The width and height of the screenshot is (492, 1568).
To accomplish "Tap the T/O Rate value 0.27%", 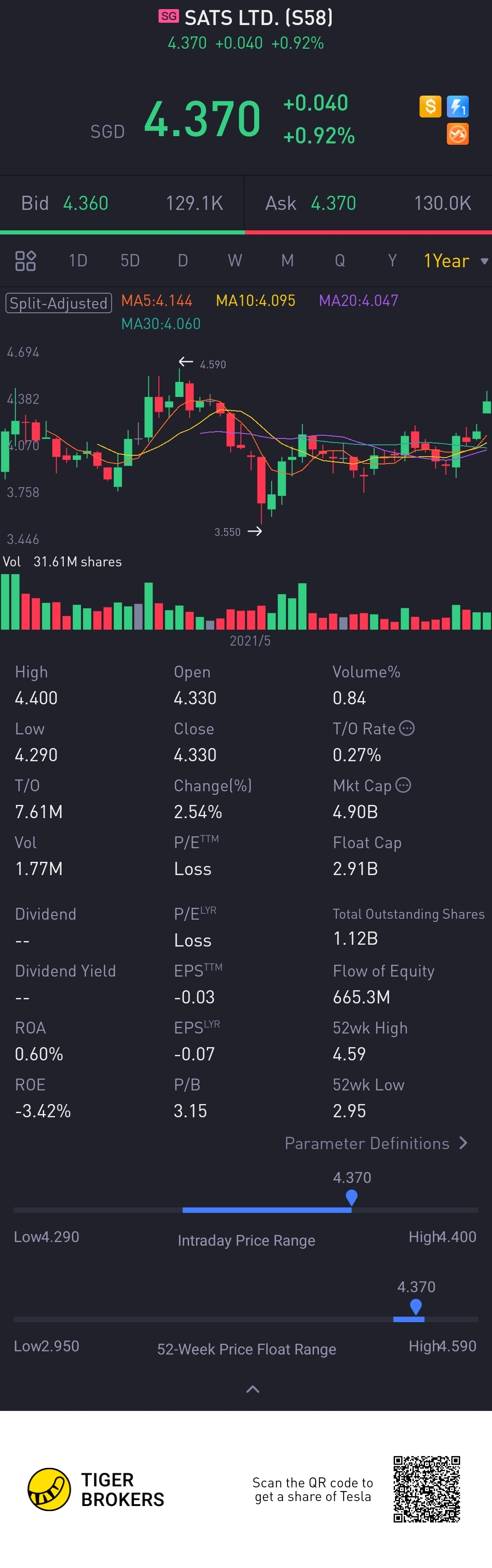I will pyautogui.click(x=357, y=755).
